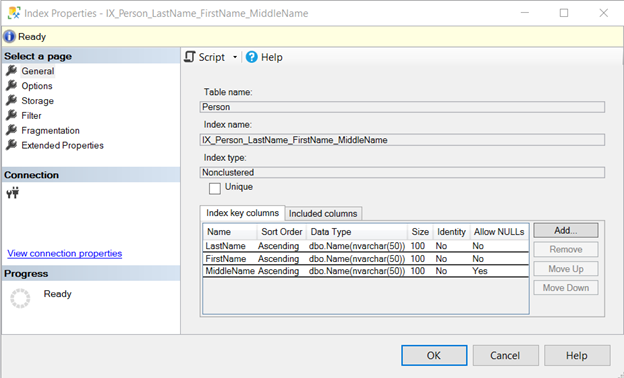Click the wrench icon beside Storage
This screenshot has width=624, height=378.
12,100
